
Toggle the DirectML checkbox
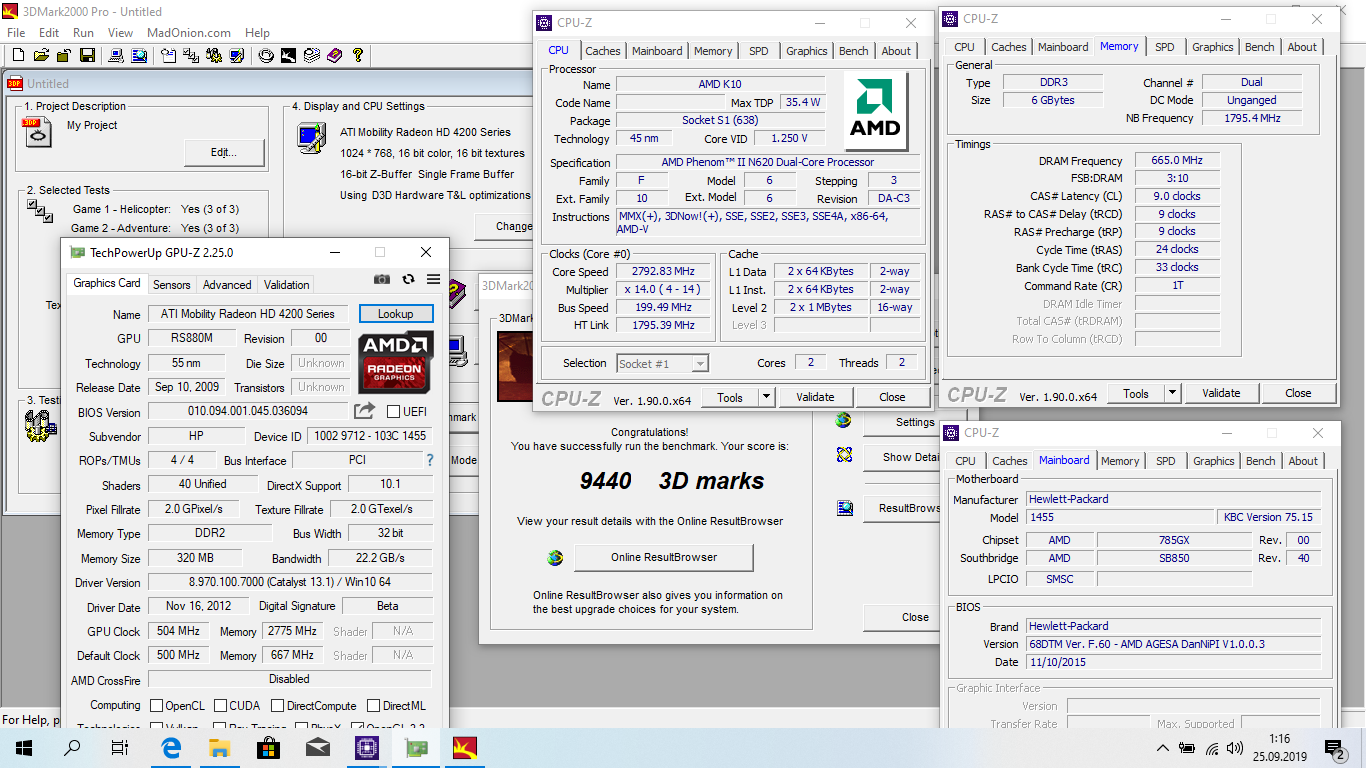pyautogui.click(x=374, y=705)
